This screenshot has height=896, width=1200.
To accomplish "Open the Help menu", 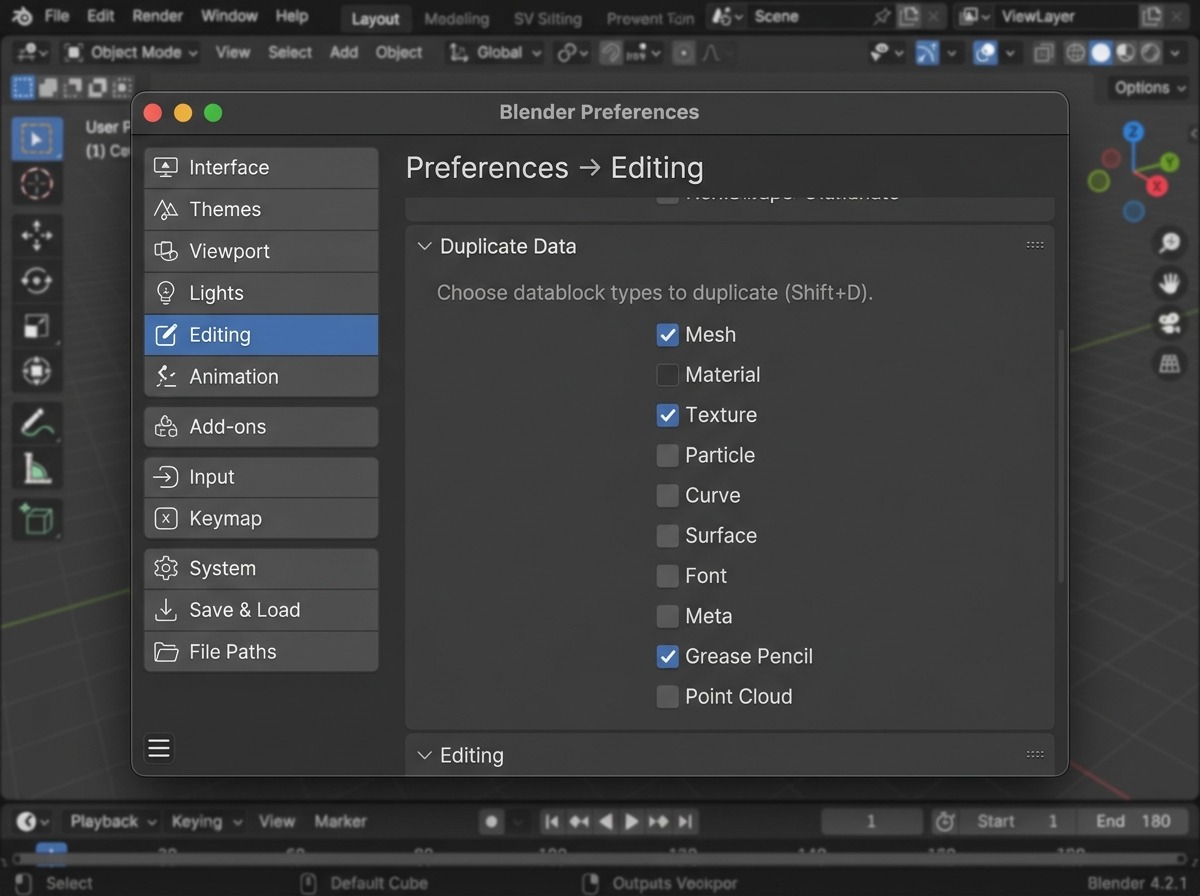I will pos(292,16).
